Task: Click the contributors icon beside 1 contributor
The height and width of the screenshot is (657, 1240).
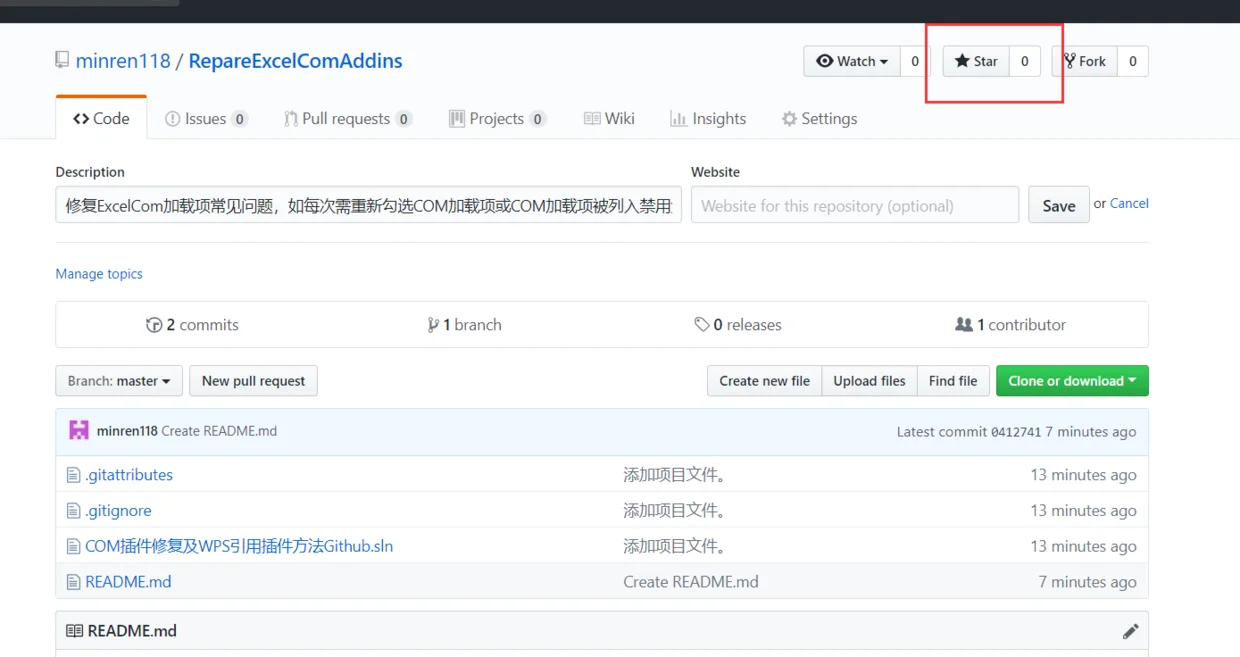Action: 964,325
